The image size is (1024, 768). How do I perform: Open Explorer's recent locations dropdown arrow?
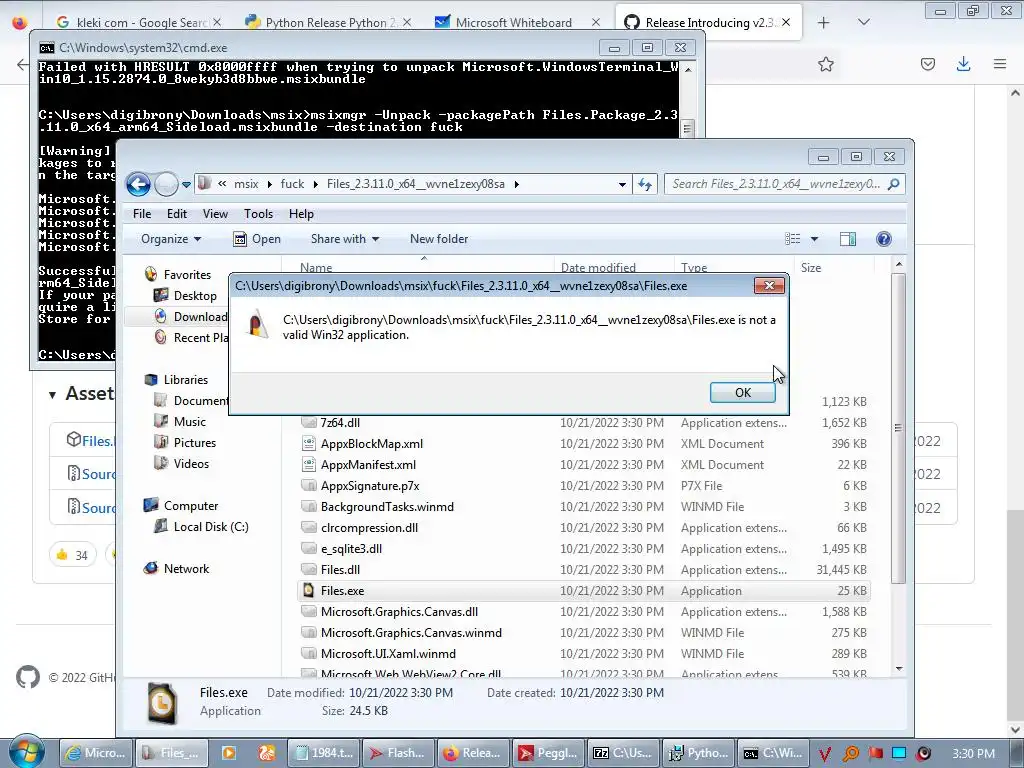[186, 185]
